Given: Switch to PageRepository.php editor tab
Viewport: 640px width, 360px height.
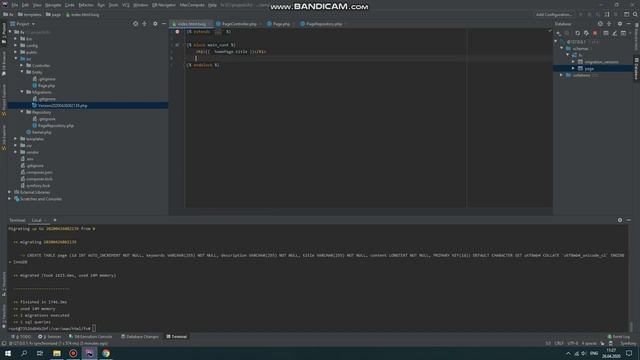Looking at the screenshot, I should pyautogui.click(x=324, y=24).
